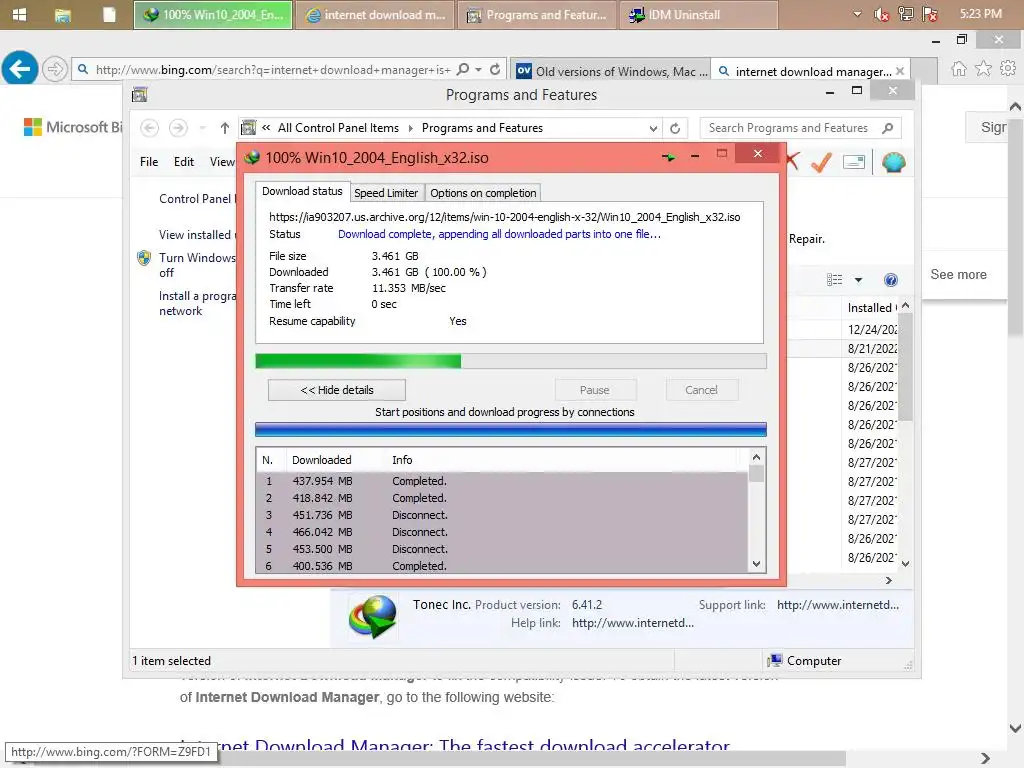Image resolution: width=1024 pixels, height=768 pixels.
Task: Click the card properties toolbar icon
Action: (854, 162)
